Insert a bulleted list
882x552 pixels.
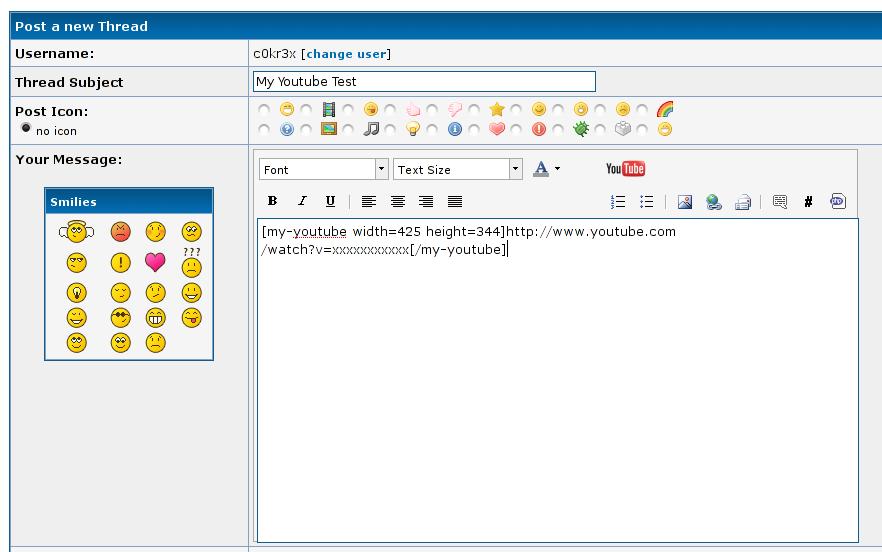tap(646, 201)
